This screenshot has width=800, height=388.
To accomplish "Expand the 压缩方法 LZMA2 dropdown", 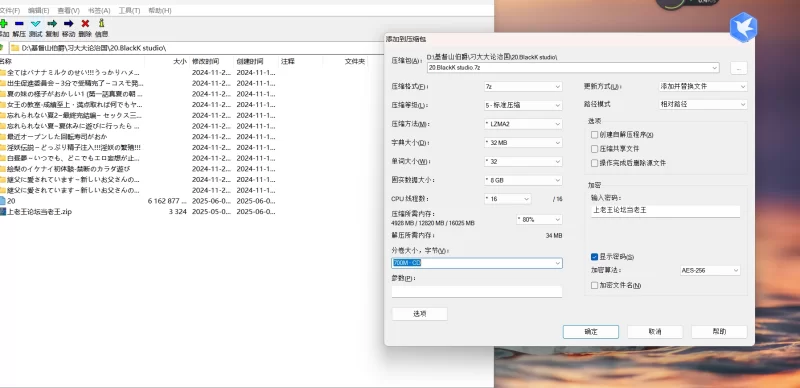I will (x=522, y=124).
